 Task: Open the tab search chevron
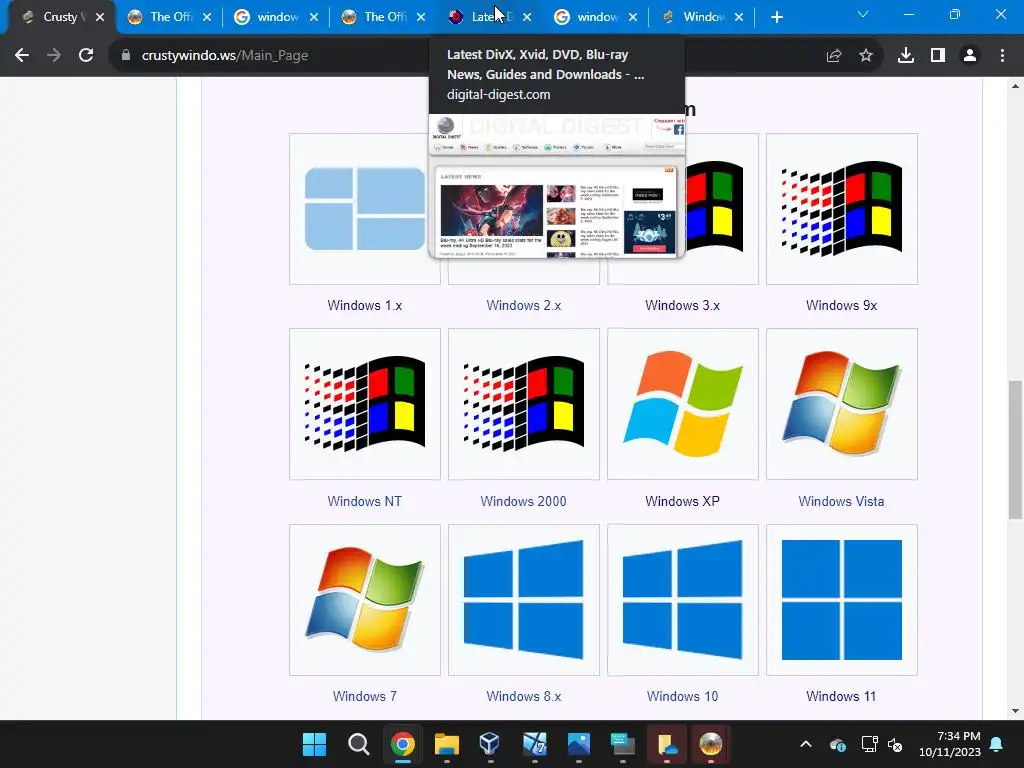[863, 14]
